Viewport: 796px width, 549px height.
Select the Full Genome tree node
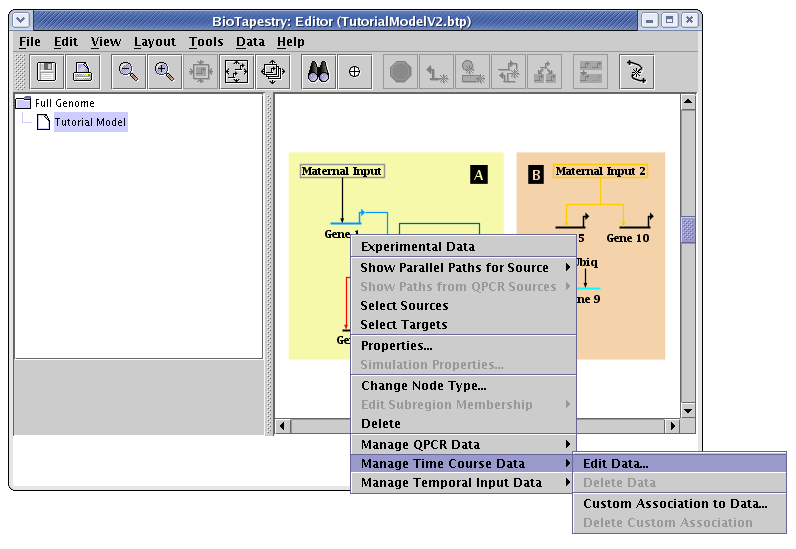coord(64,103)
